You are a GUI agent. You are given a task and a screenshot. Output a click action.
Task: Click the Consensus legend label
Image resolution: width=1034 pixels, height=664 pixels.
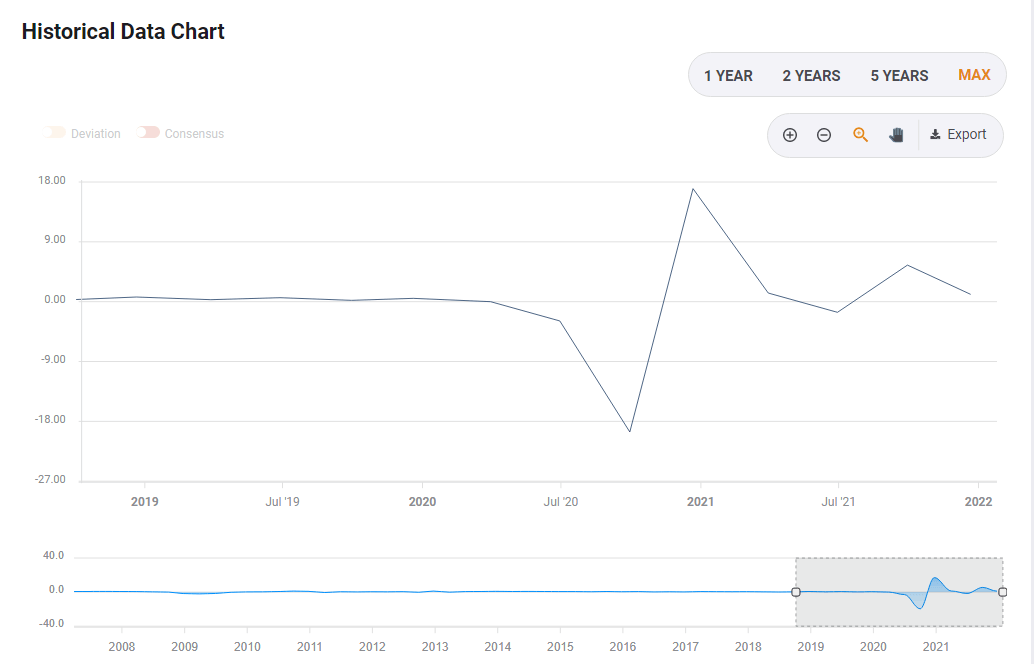point(194,134)
